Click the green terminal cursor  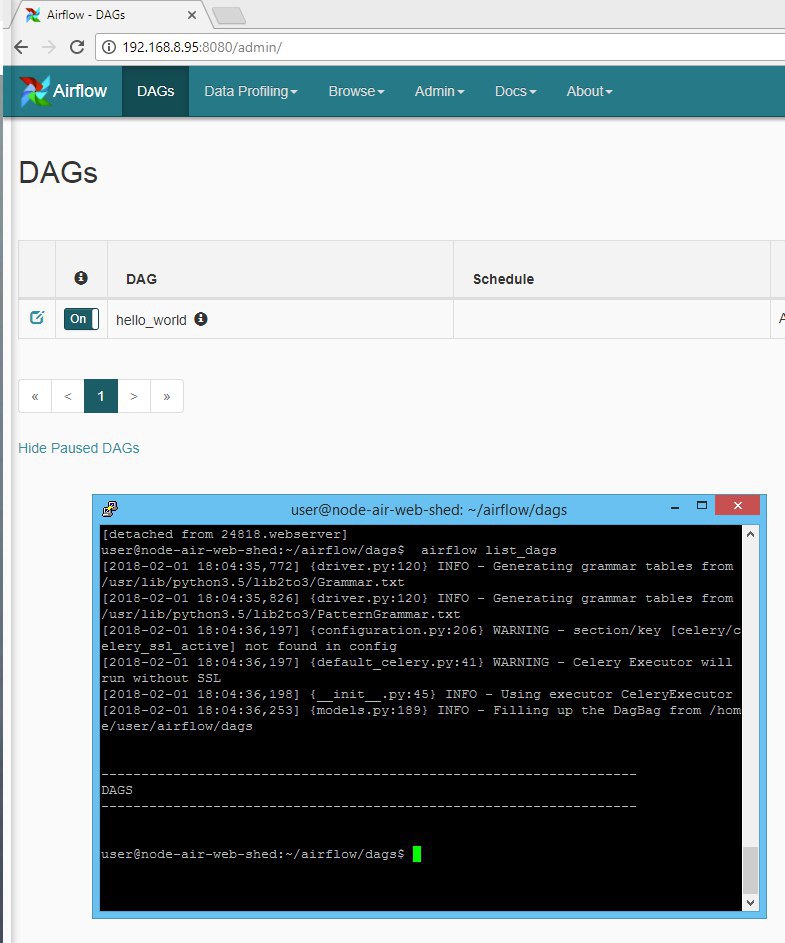tap(417, 854)
